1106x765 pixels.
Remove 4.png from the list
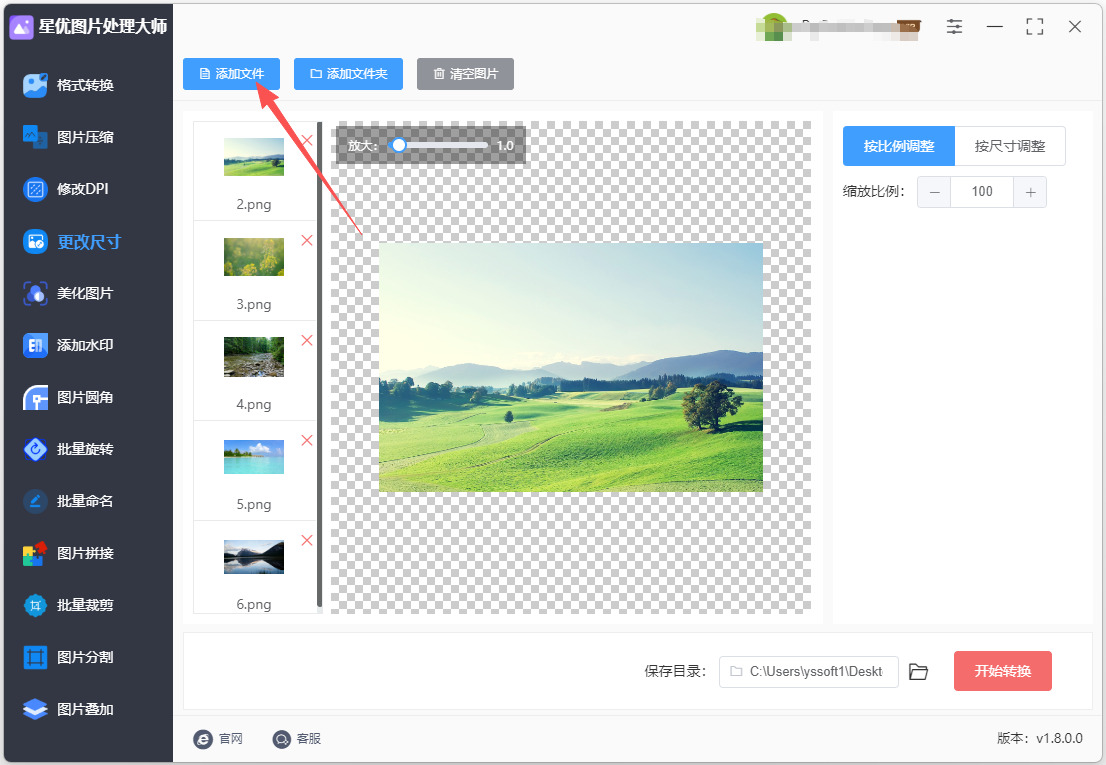(x=307, y=341)
